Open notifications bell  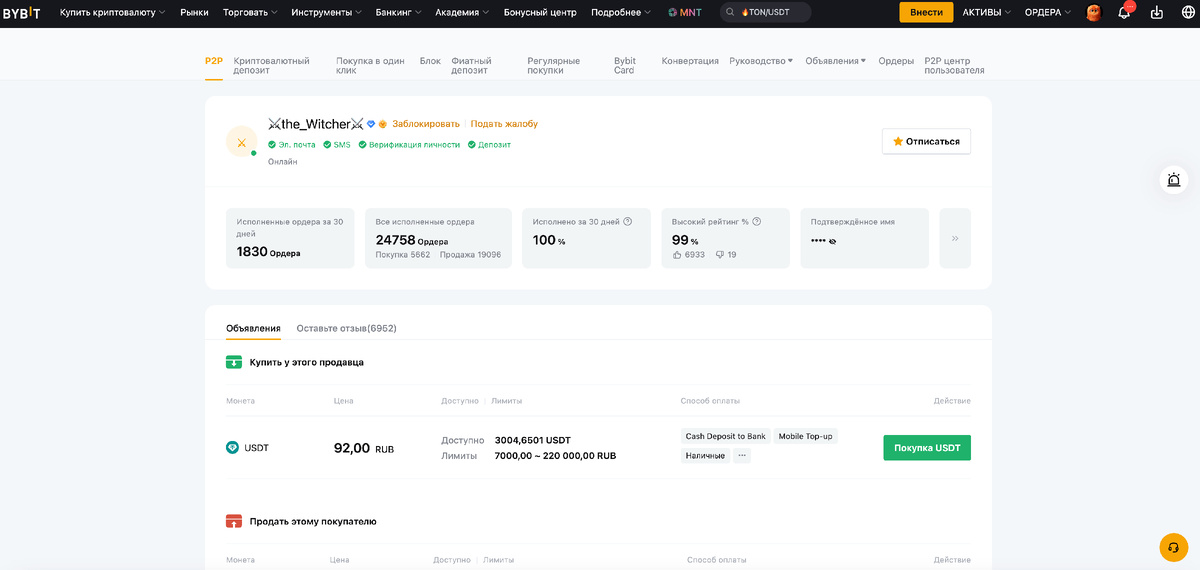1124,13
